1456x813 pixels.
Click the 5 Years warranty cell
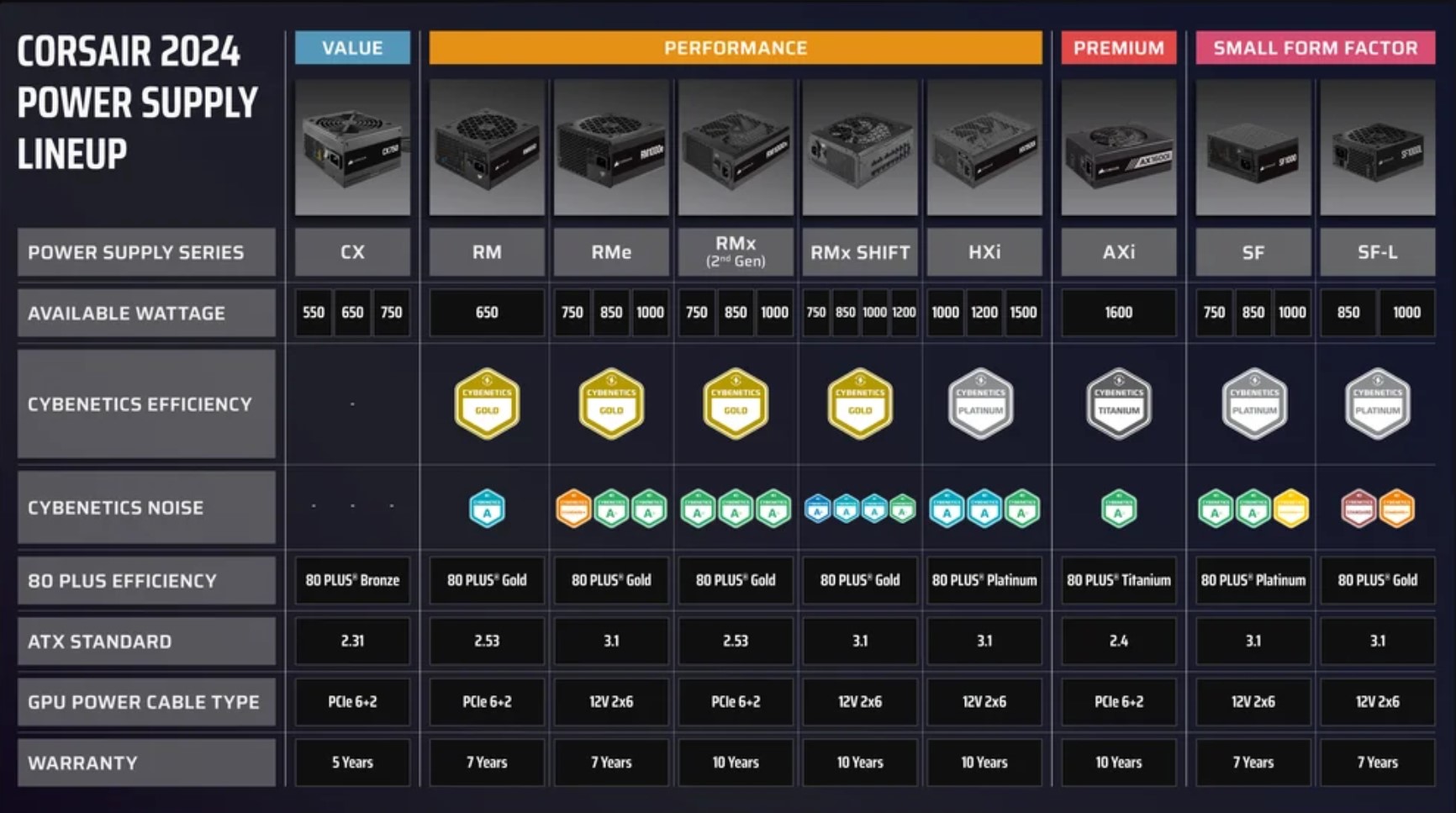tap(352, 763)
